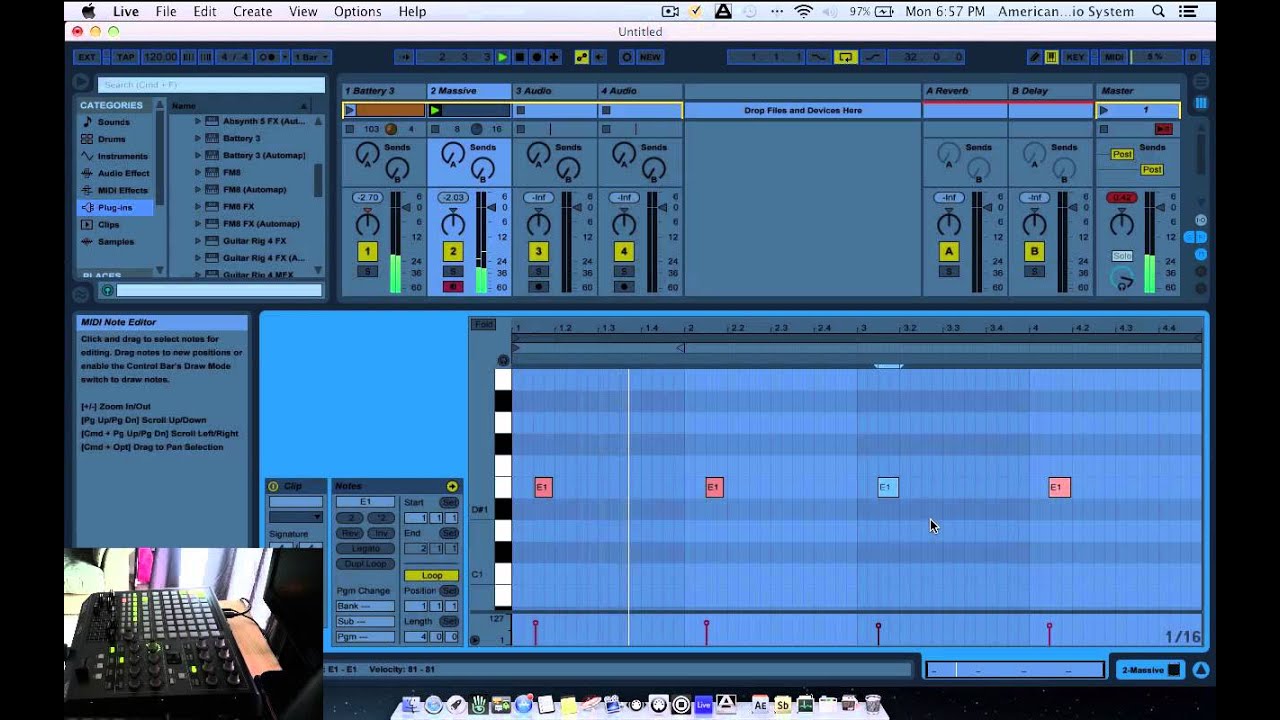Toggle the Punch-In switch

click(x=819, y=57)
